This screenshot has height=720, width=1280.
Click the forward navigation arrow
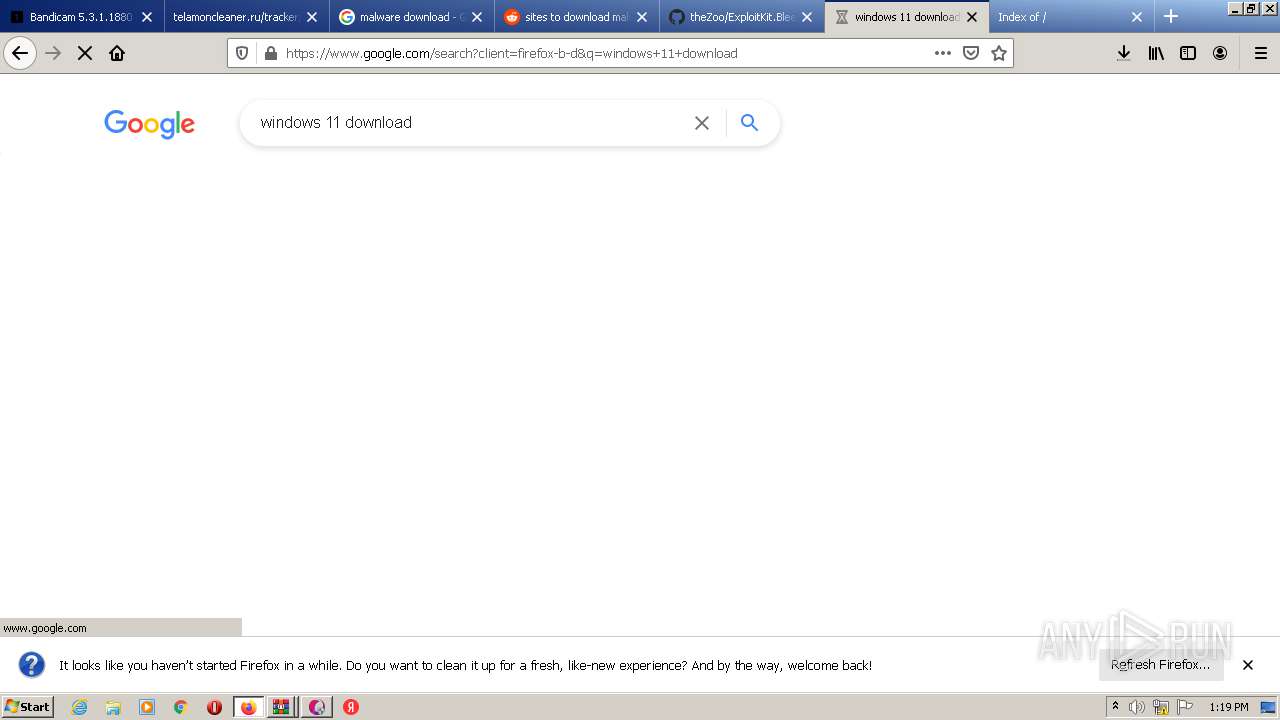point(53,53)
